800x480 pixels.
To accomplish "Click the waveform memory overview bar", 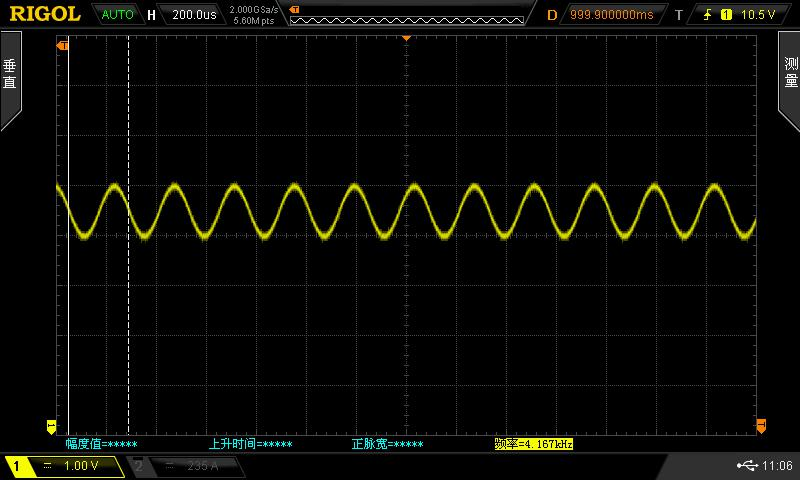I will [x=406, y=15].
